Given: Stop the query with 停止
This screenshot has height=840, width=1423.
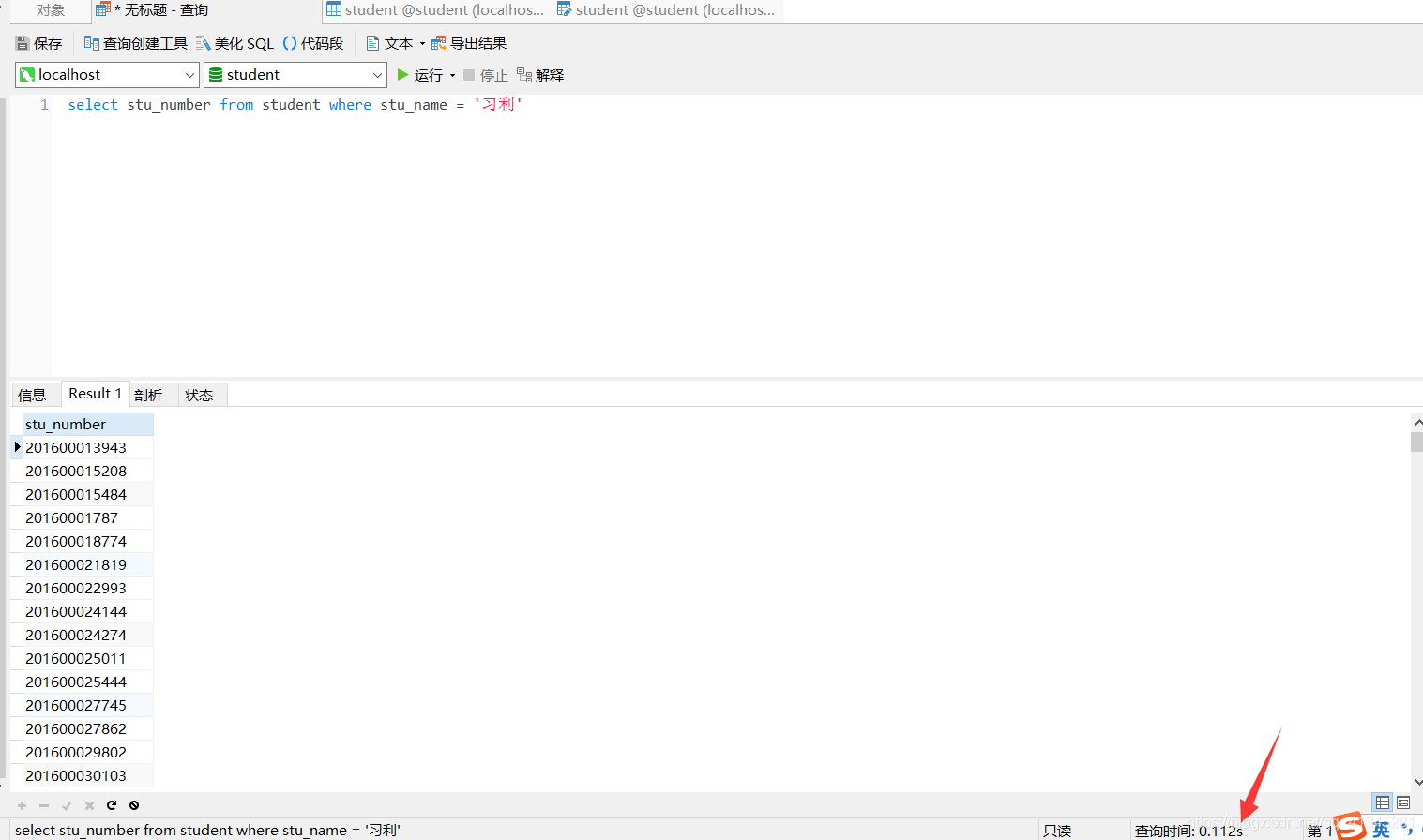Looking at the screenshot, I should (x=485, y=75).
